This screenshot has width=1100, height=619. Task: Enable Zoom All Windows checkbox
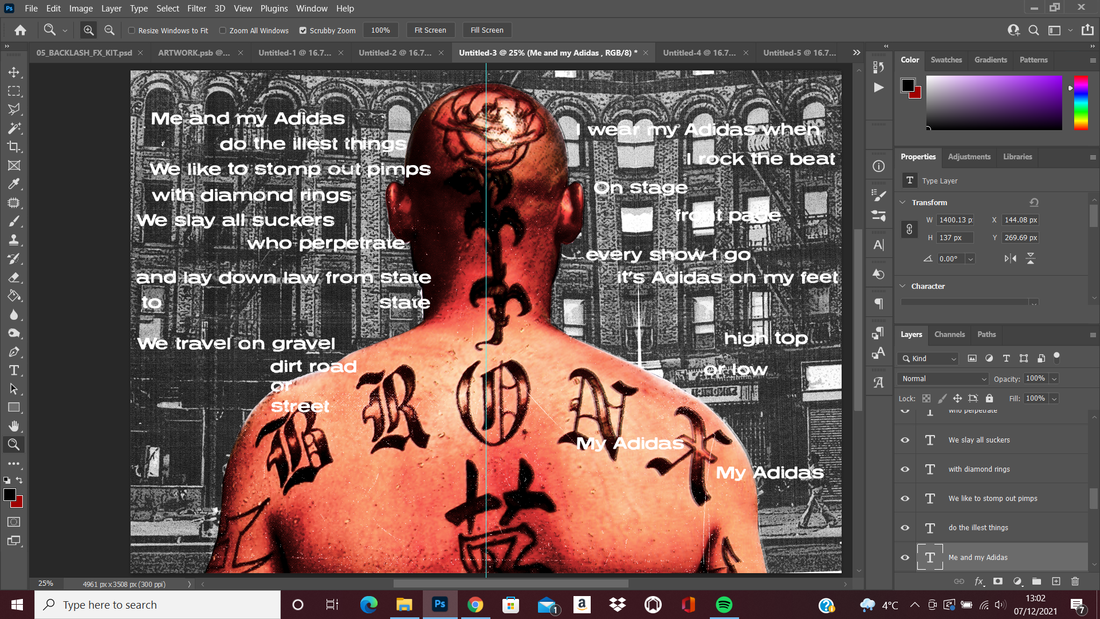[222, 30]
